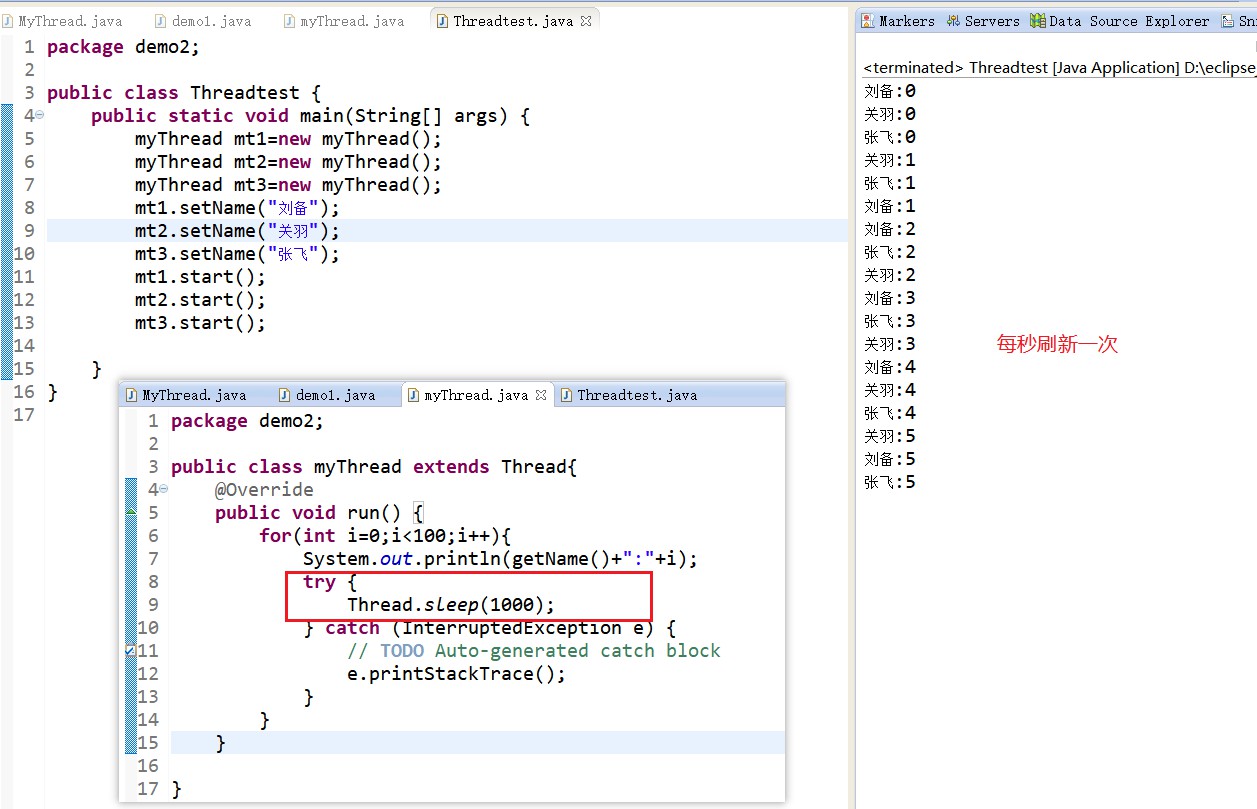This screenshot has width=1257, height=809.
Task: Click console output line '张飞:2'
Action: pos(890,252)
